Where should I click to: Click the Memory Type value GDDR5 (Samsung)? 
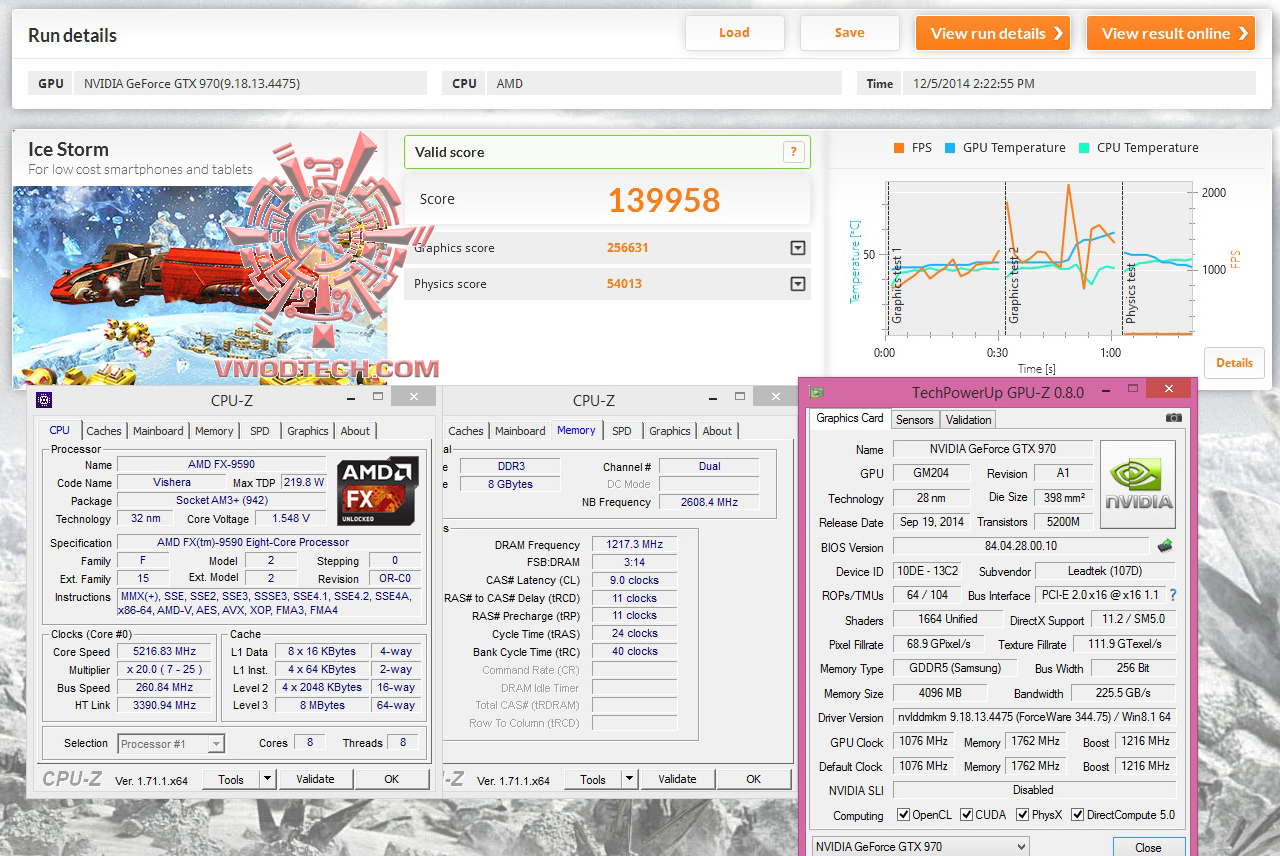click(954, 668)
